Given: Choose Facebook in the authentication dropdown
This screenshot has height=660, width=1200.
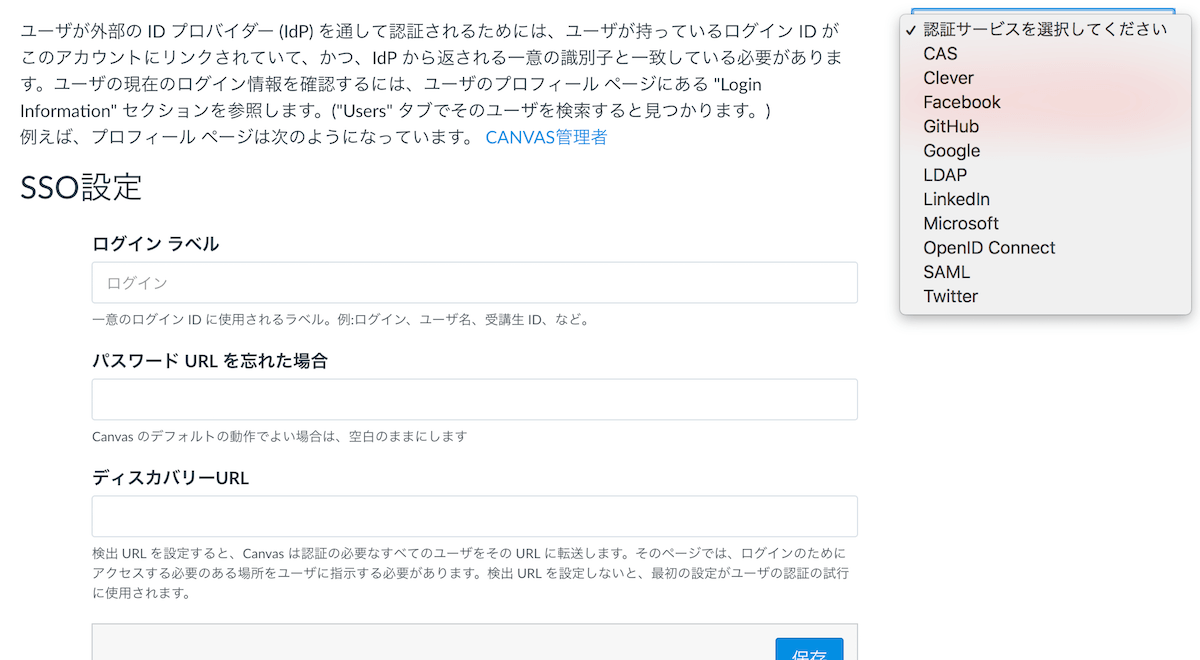Looking at the screenshot, I should (961, 101).
